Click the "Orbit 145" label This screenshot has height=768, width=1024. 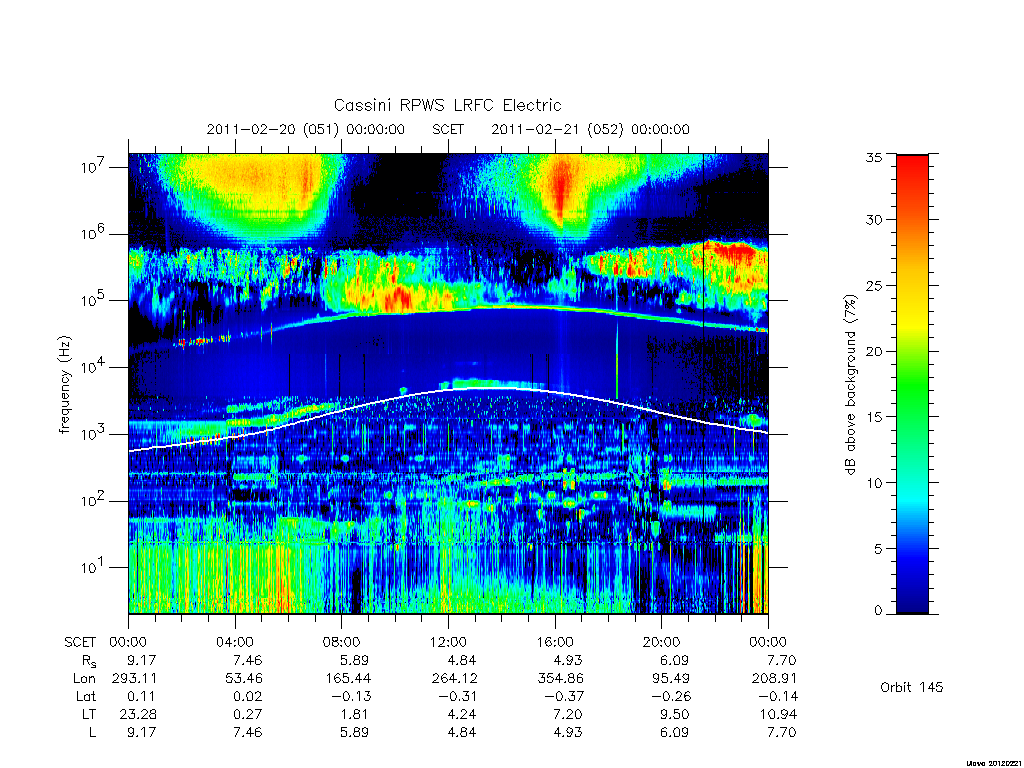[x=912, y=687]
